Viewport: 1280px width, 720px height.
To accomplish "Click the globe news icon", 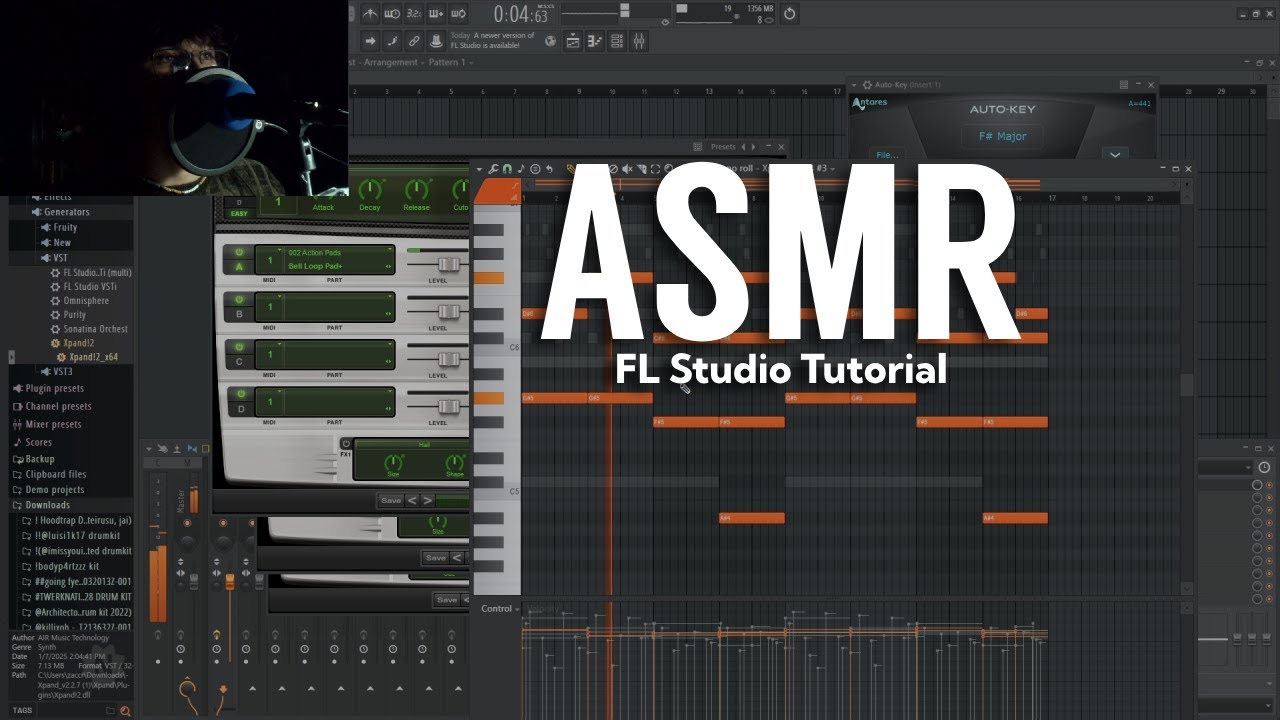I will tap(551, 41).
